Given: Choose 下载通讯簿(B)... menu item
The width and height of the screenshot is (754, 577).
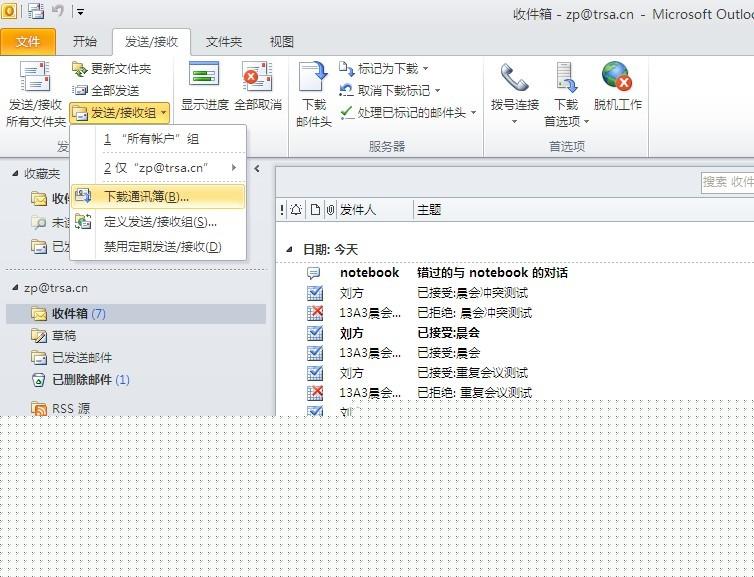Looking at the screenshot, I should (158, 197).
